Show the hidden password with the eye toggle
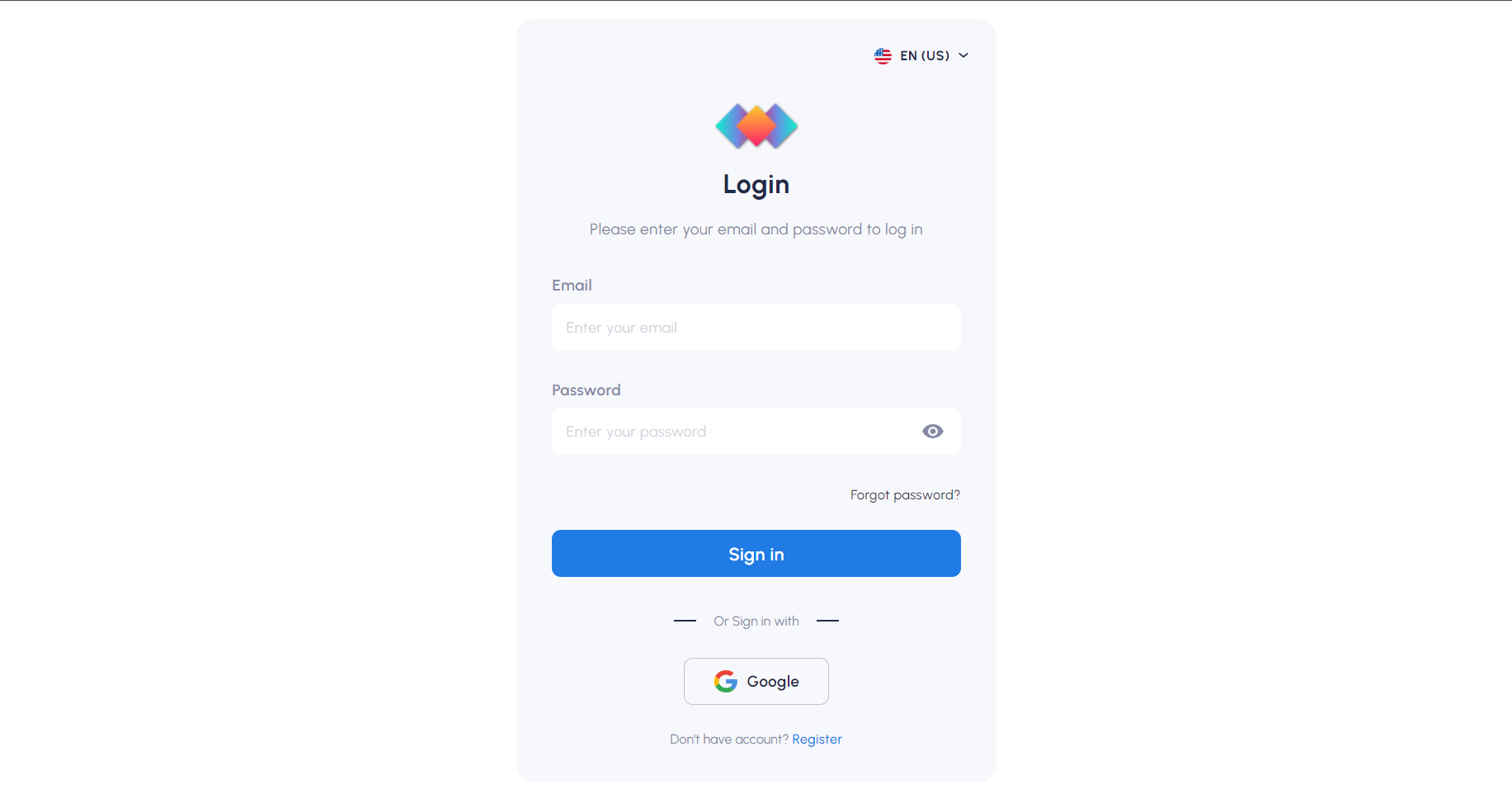Screen dimensions: 1512x794 (x=932, y=431)
